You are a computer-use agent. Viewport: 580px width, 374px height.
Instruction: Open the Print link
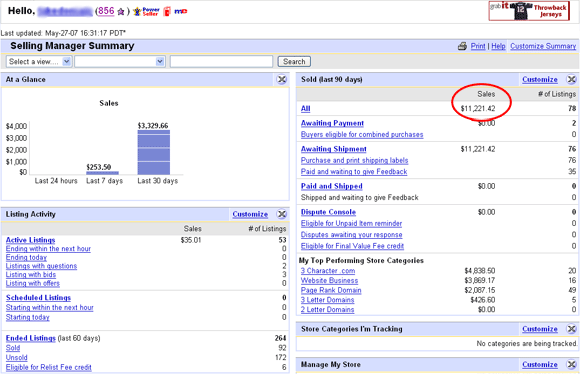pos(478,46)
